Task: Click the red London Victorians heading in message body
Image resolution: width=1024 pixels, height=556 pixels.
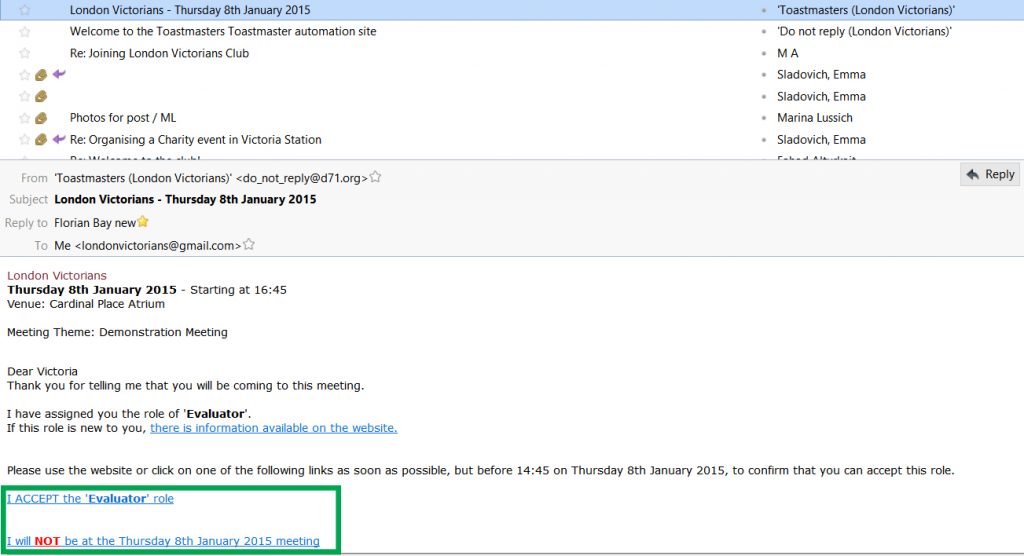Action: [x=57, y=276]
